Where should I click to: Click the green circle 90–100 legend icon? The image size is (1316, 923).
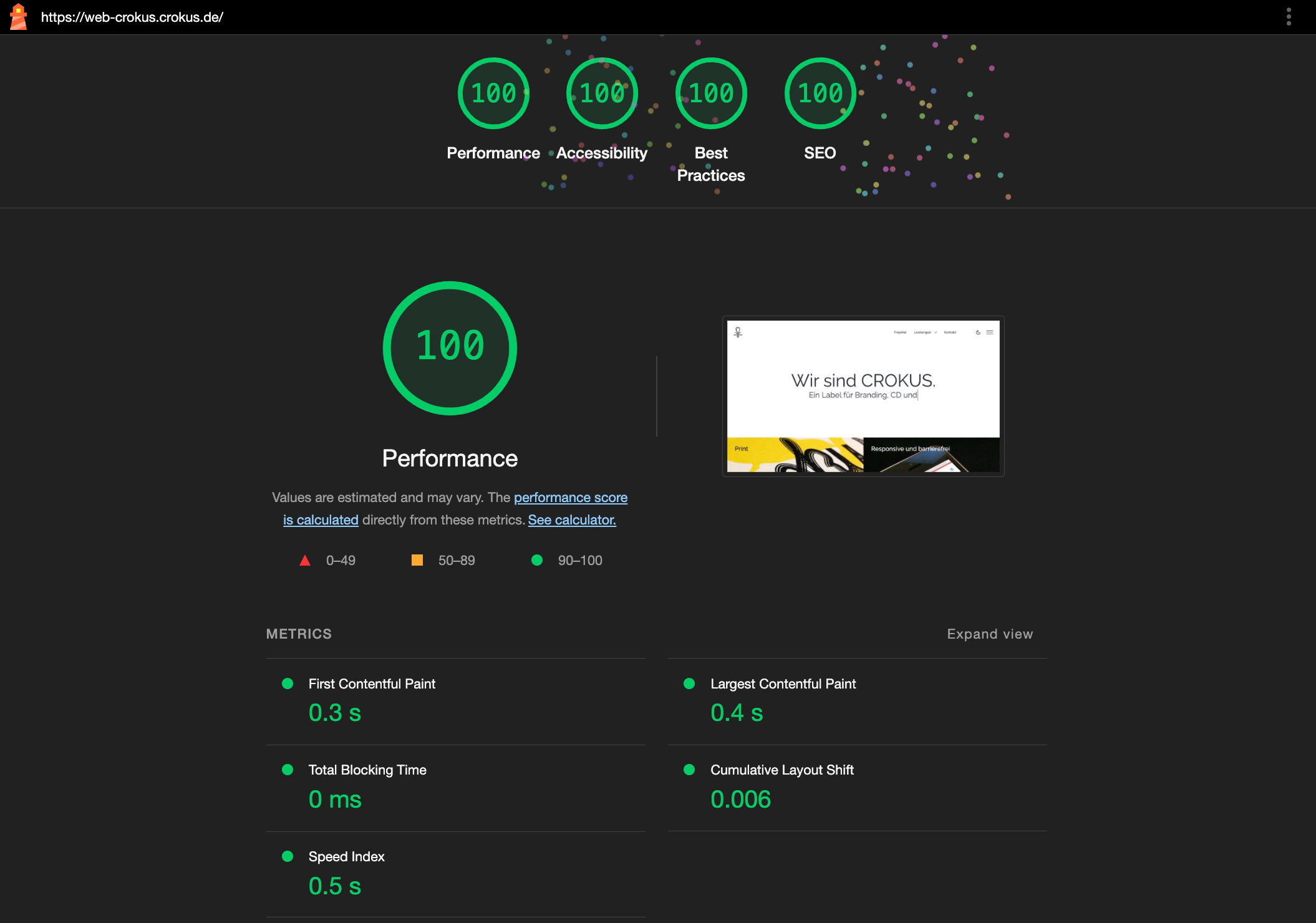coord(536,560)
